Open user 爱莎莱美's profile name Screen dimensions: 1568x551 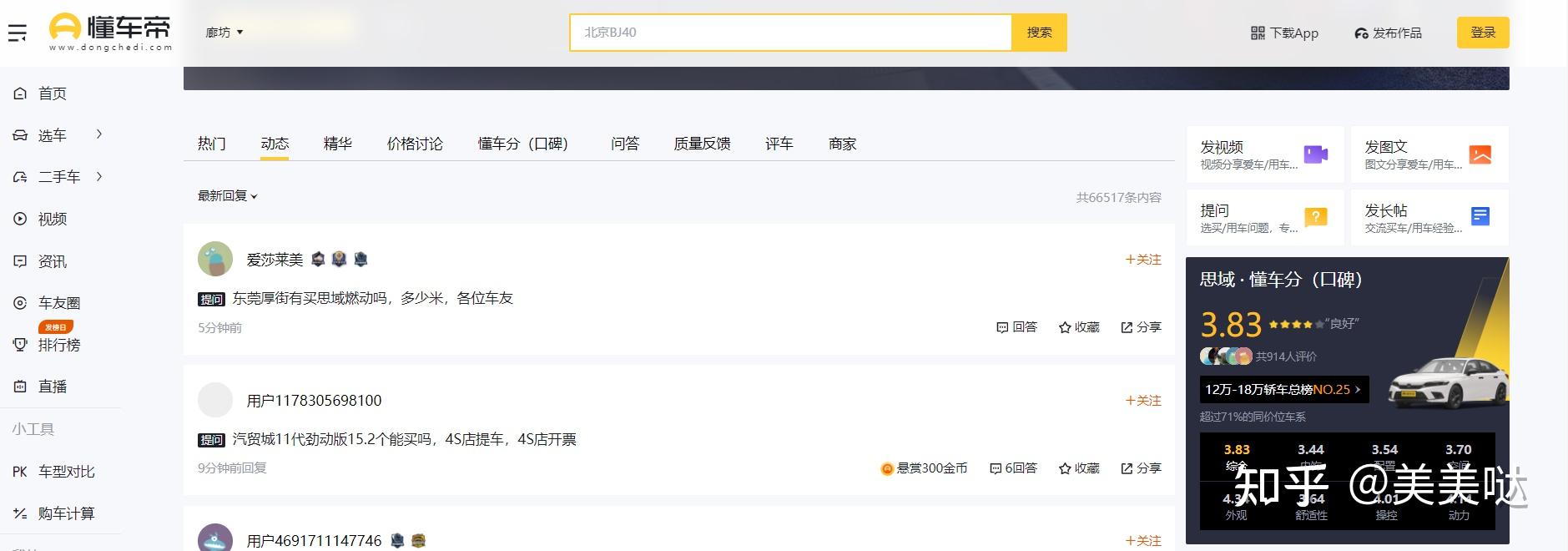pyautogui.click(x=275, y=260)
